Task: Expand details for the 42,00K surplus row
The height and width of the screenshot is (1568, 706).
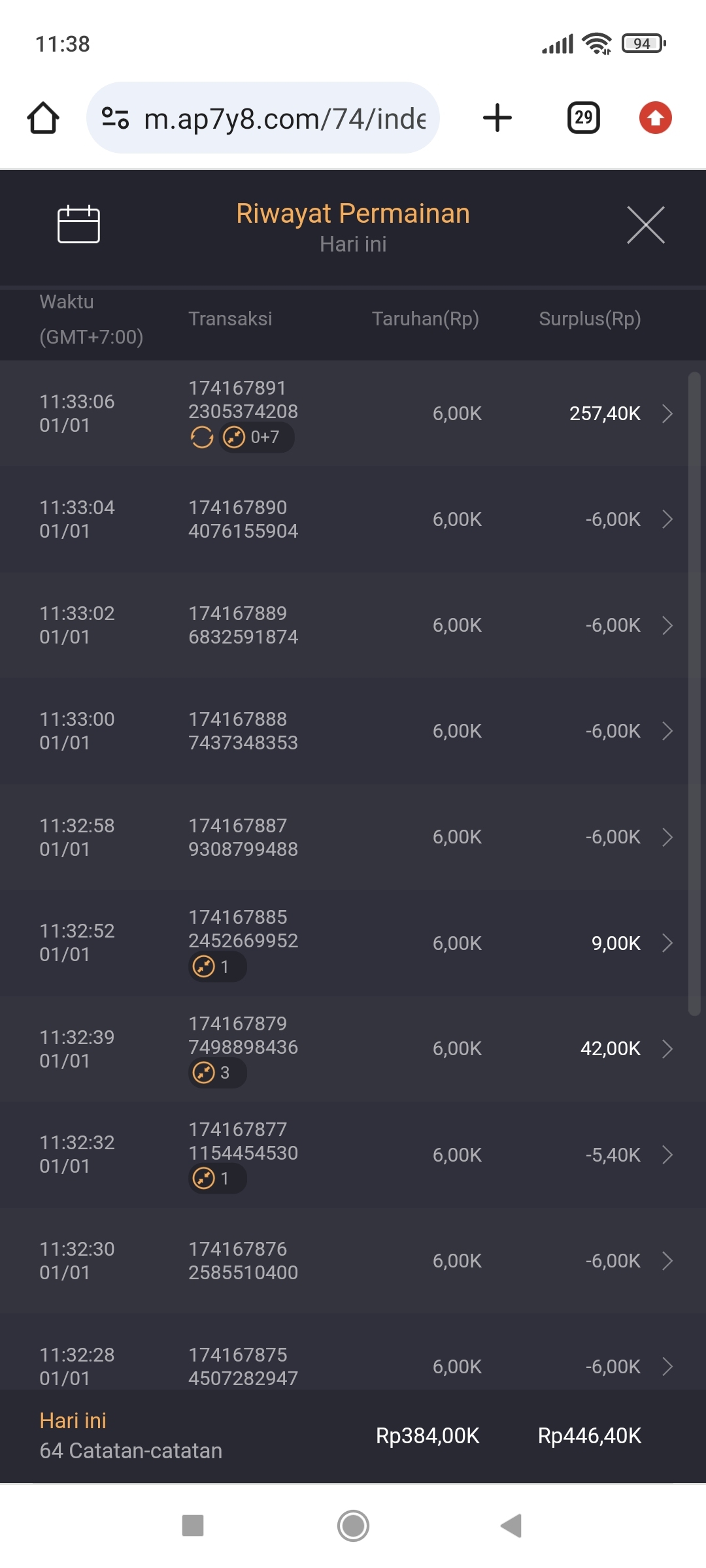Action: pos(667,1049)
